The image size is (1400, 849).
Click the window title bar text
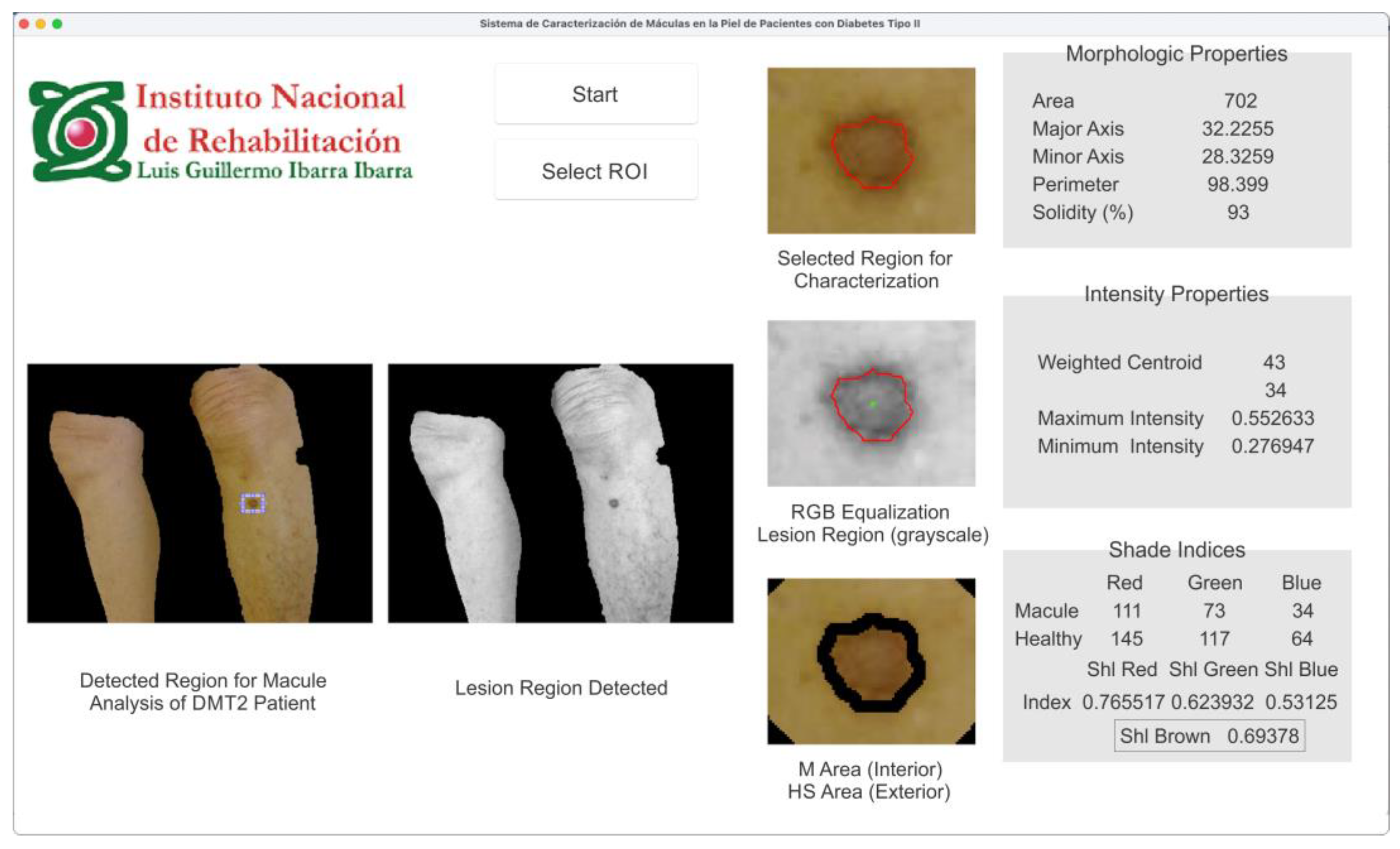699,24
